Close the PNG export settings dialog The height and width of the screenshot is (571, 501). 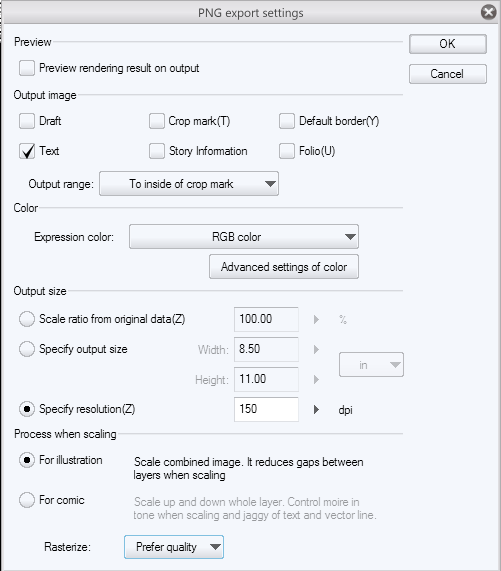point(488,12)
